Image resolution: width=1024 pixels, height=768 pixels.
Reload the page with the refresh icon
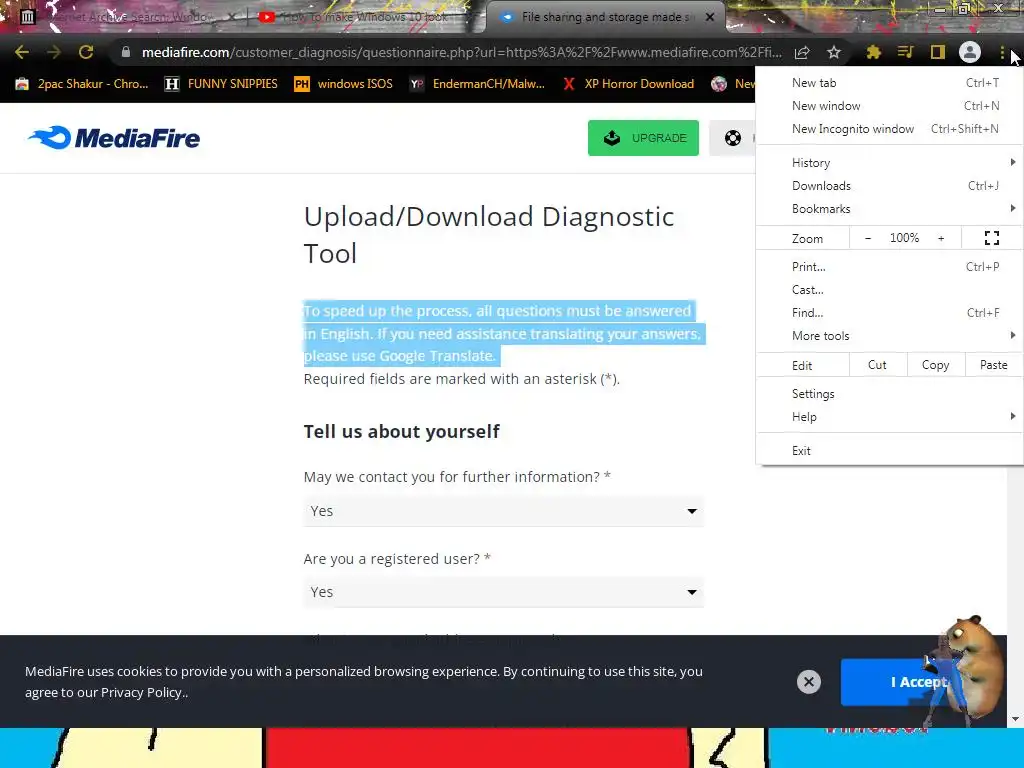[86, 52]
